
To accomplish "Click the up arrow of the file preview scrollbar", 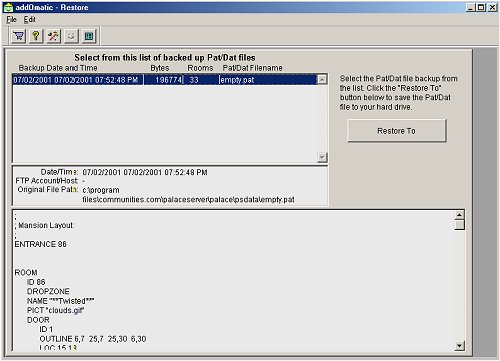I will (x=459, y=215).
